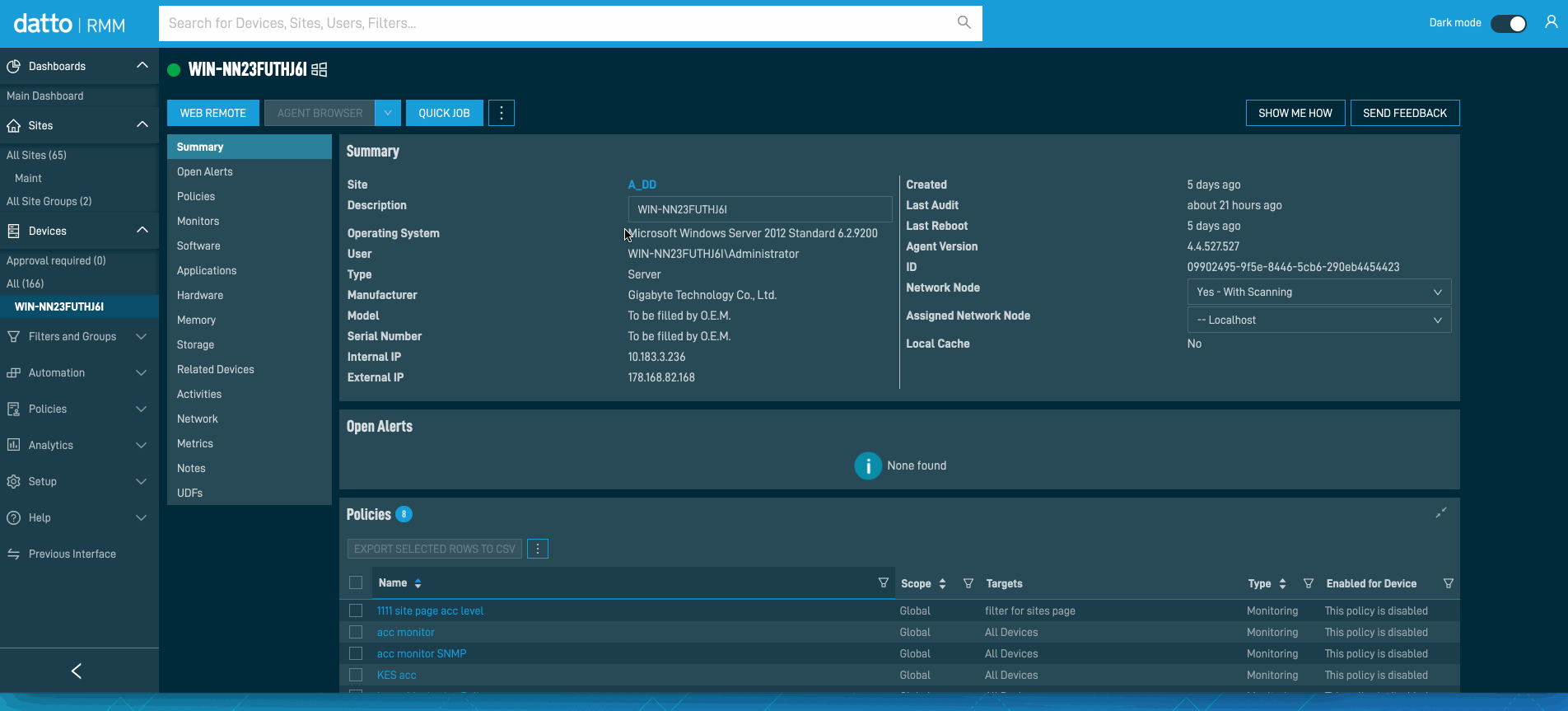The image size is (1568, 711).
Task: Click the Previous Interface swap icon
Action: (x=13, y=554)
